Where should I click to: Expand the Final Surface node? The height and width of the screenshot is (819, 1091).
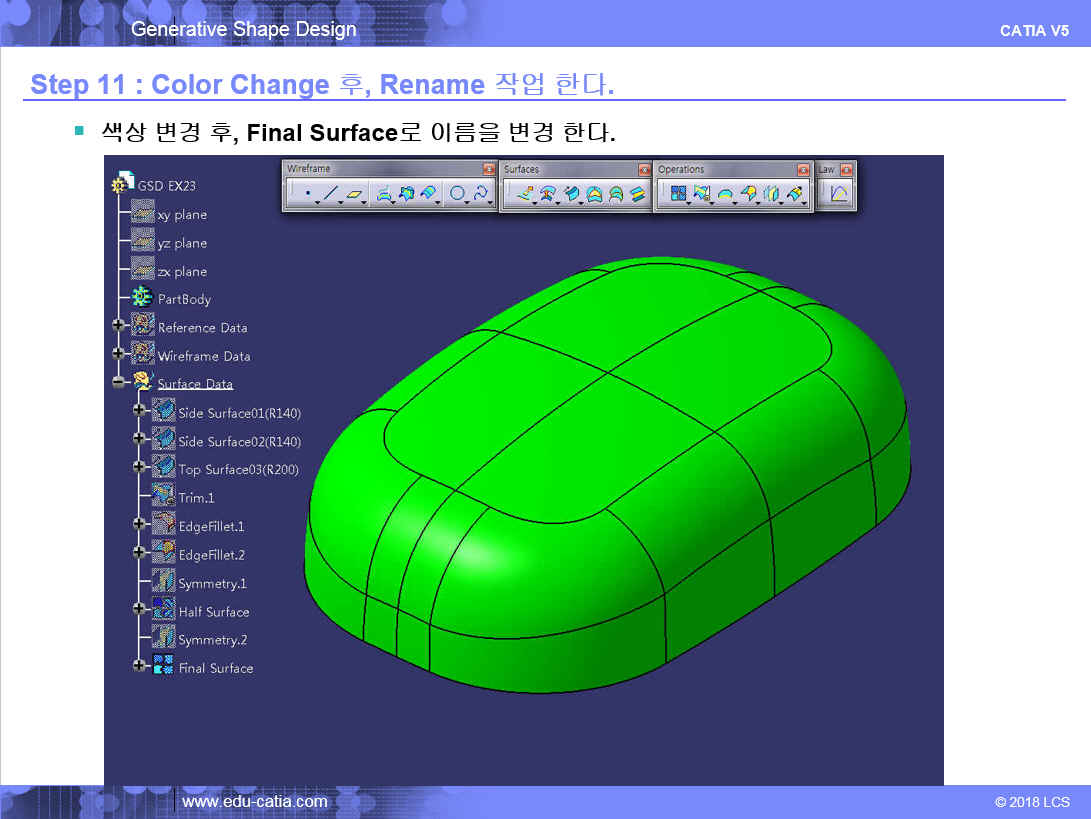[x=139, y=665]
